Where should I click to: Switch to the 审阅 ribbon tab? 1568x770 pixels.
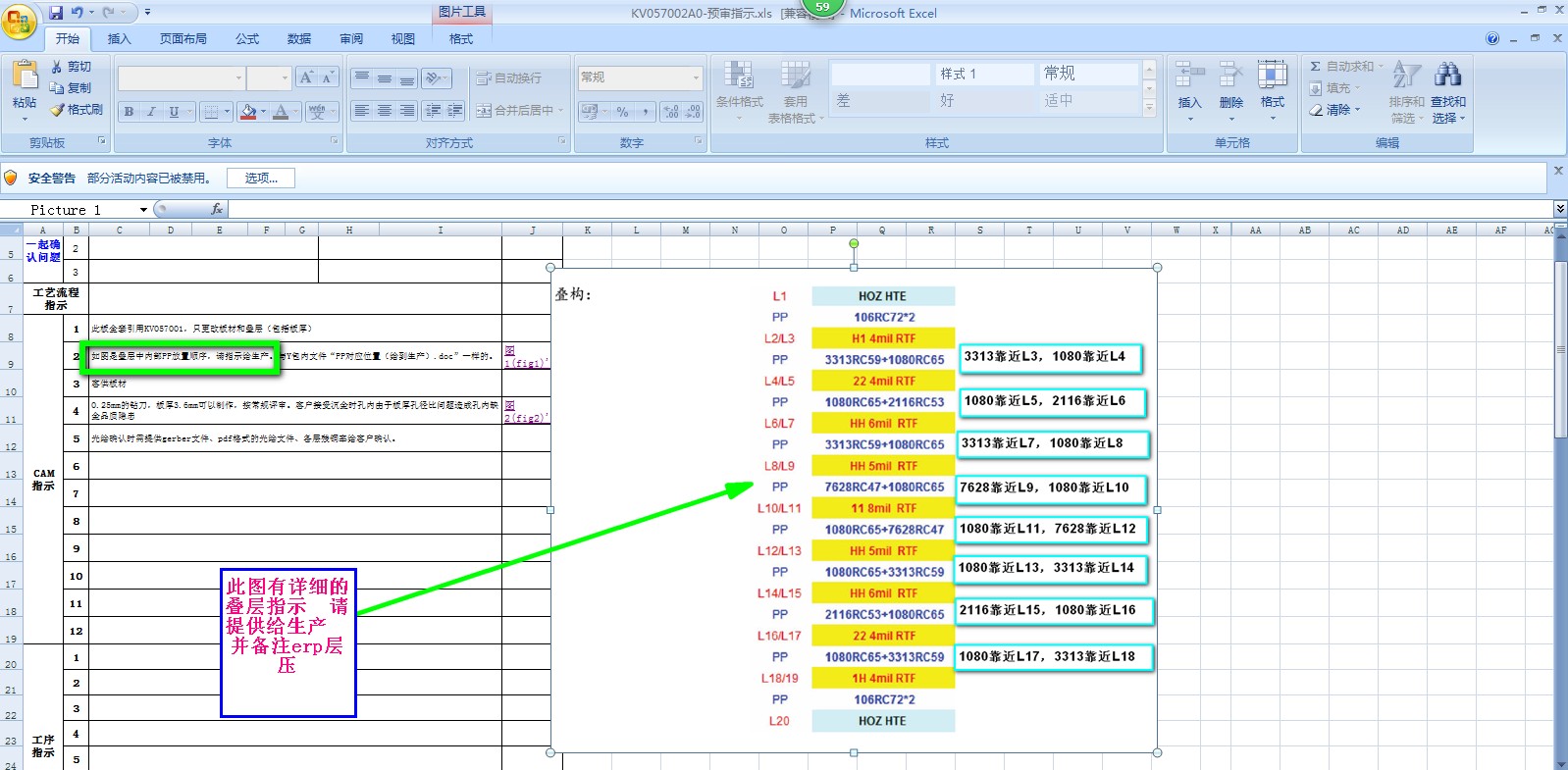tap(351, 39)
